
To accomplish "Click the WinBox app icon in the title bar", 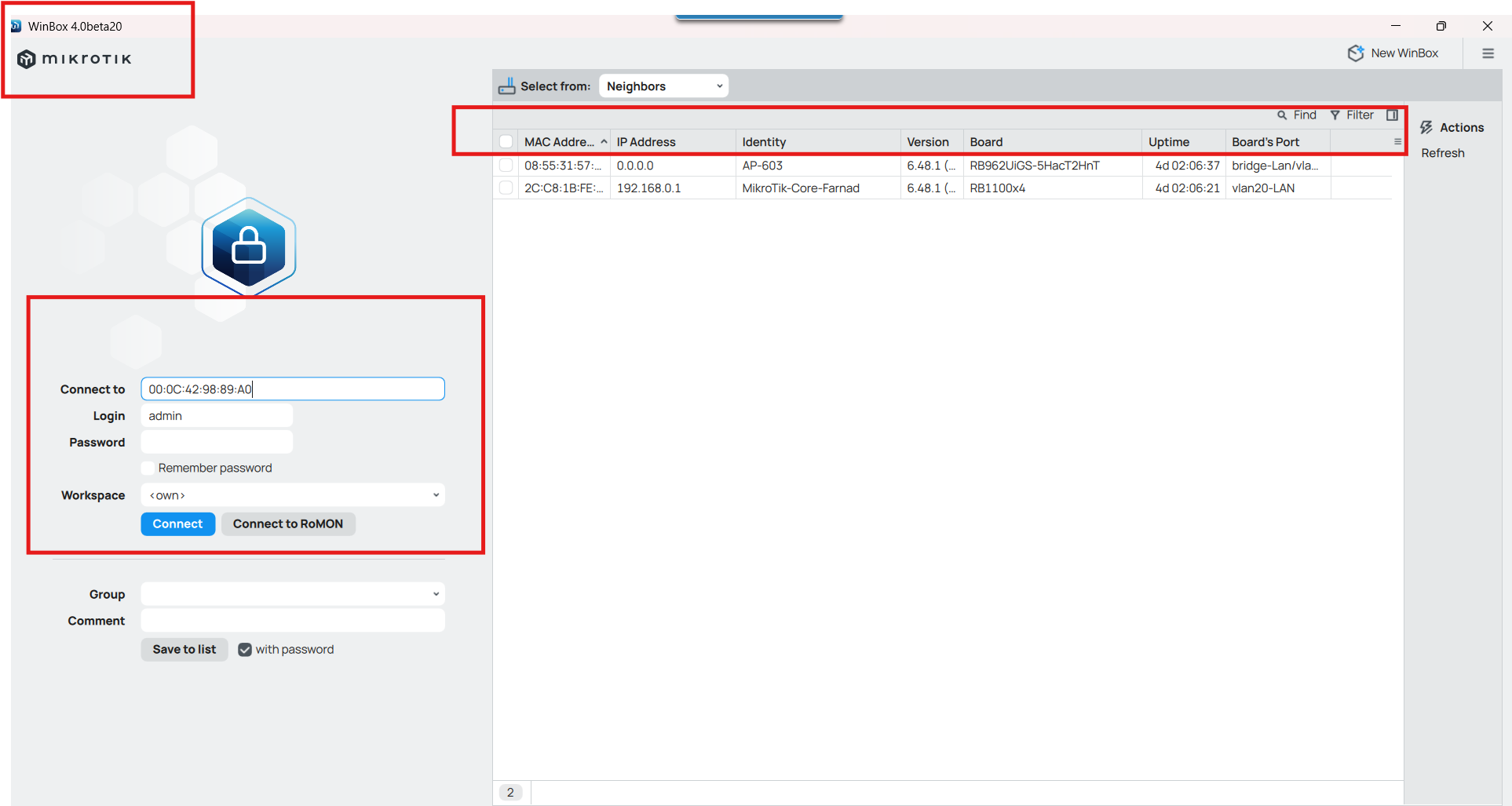I will click(16, 26).
